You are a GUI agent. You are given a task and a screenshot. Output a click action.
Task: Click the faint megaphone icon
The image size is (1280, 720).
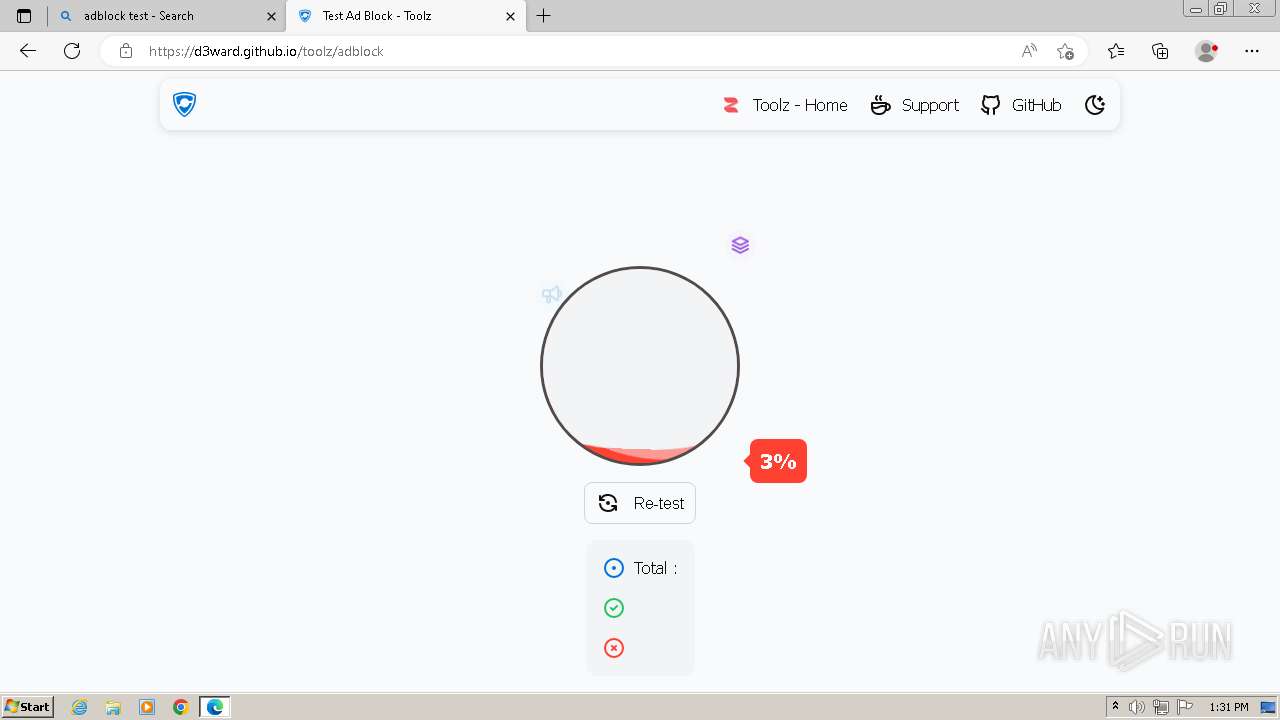[x=551, y=294]
